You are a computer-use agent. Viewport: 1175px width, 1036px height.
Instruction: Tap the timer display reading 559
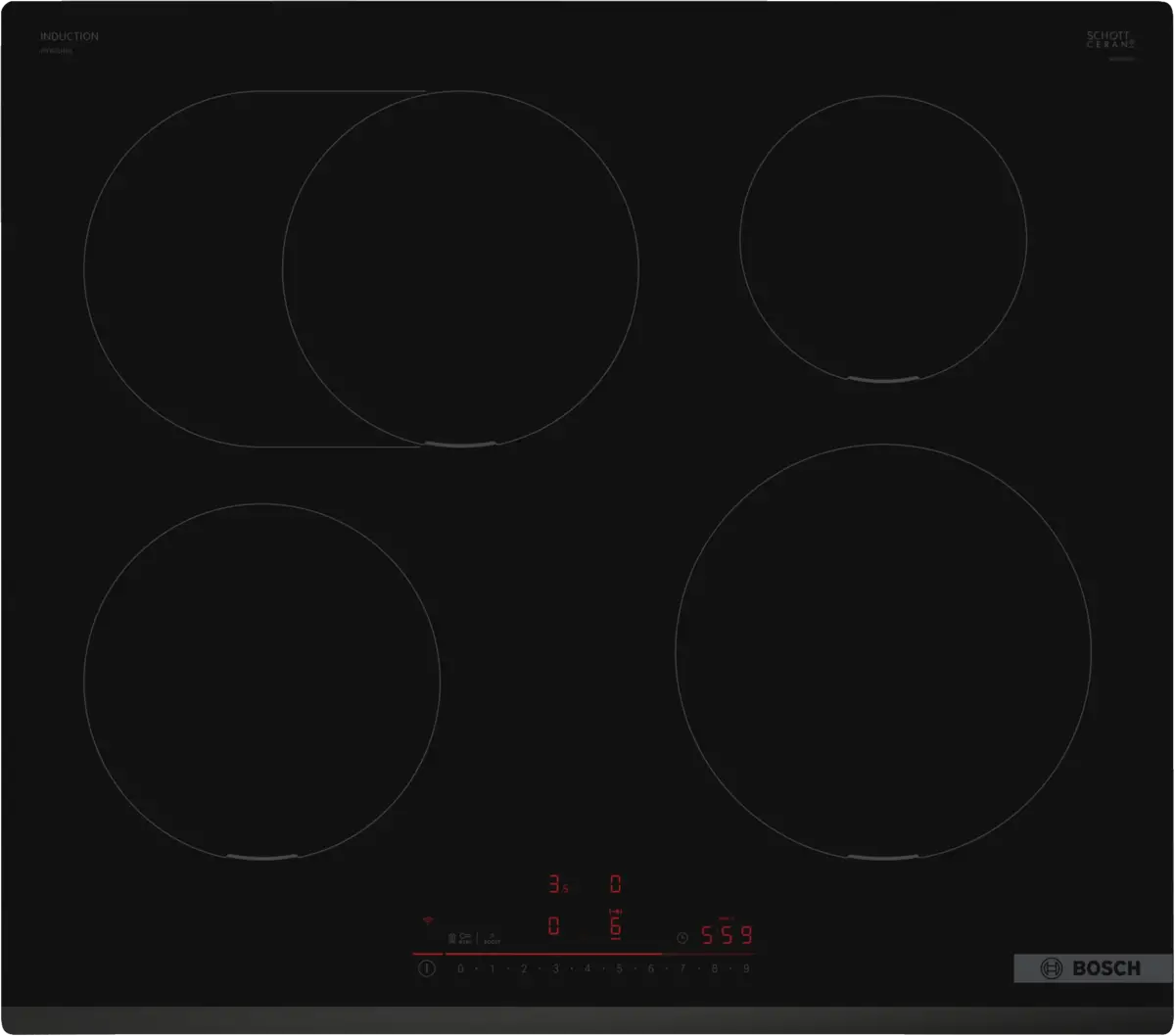pos(727,935)
